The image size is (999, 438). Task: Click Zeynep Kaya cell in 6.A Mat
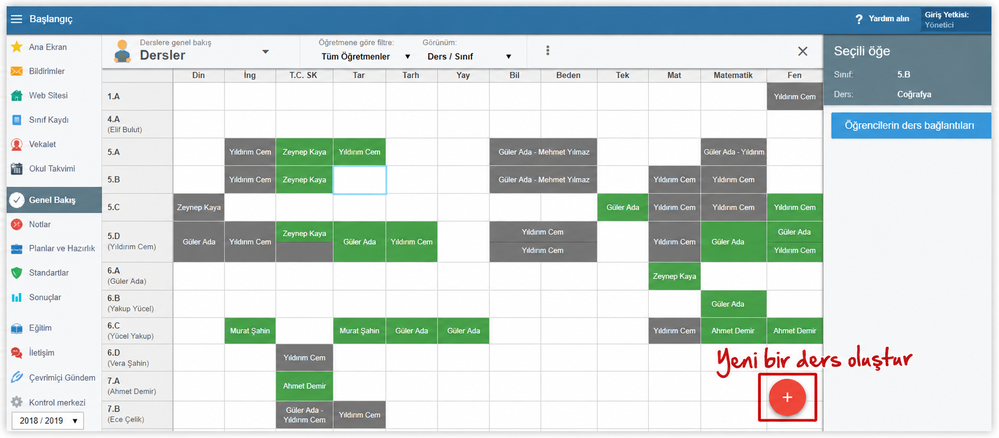pos(675,276)
